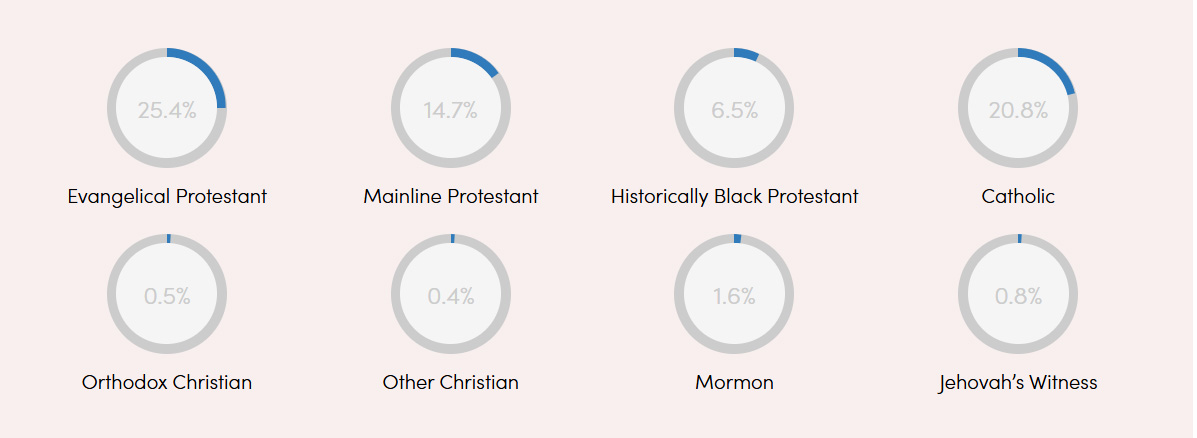Select the 6.5% value text
1197x438 pixels.
click(x=734, y=110)
